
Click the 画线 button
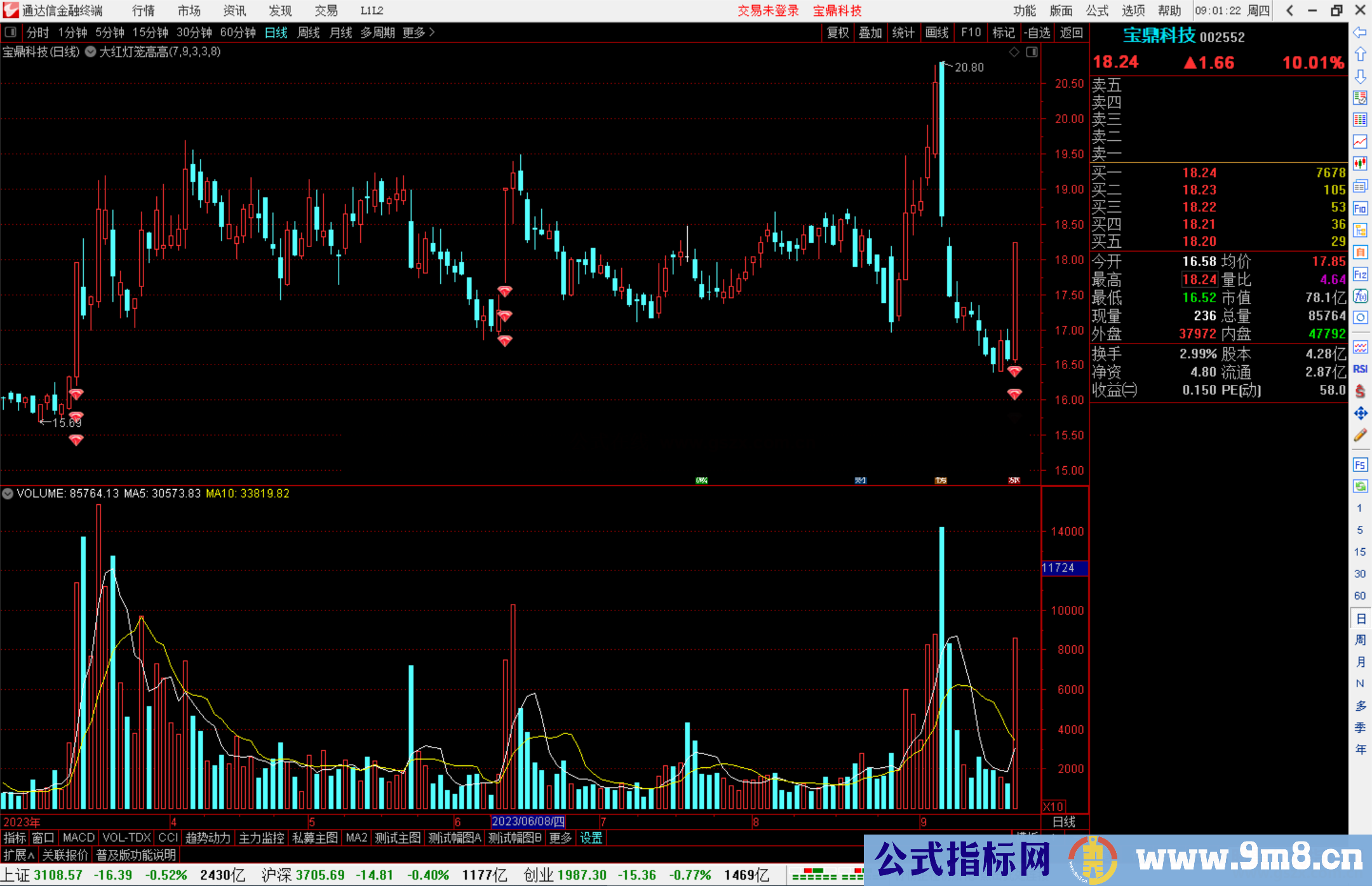(x=937, y=32)
